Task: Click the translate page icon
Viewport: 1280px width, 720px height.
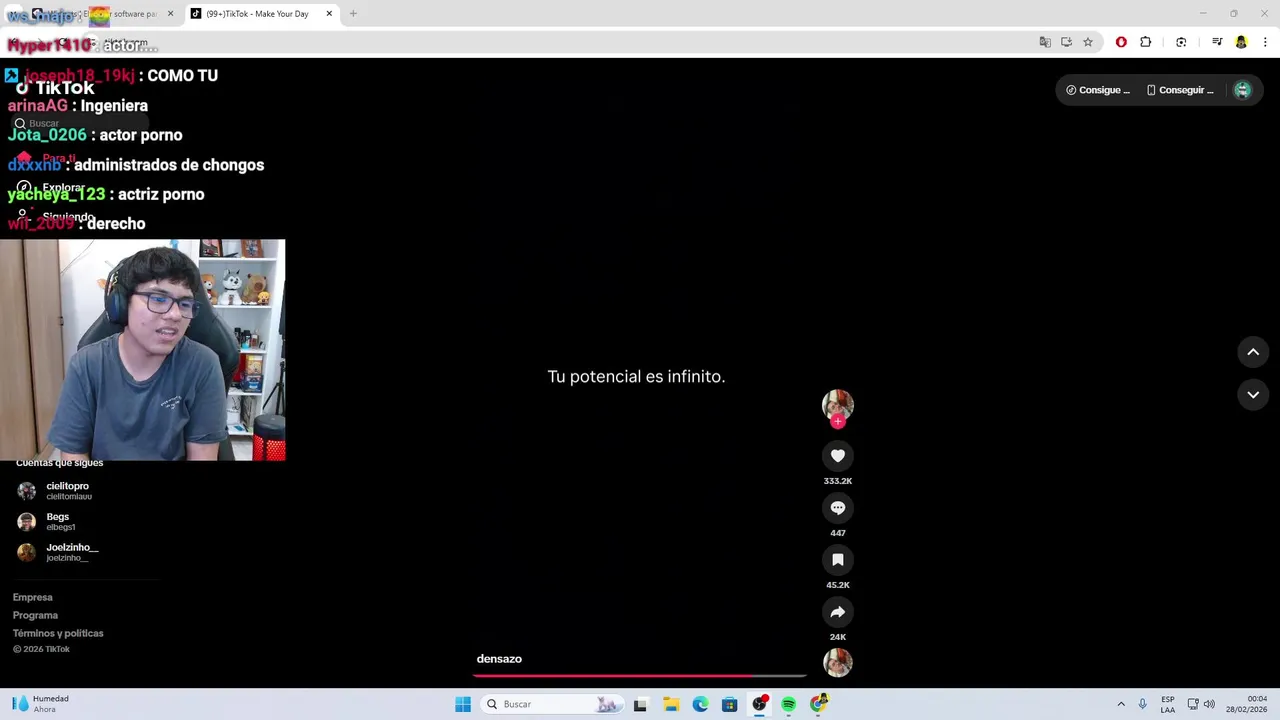Action: [1045, 42]
